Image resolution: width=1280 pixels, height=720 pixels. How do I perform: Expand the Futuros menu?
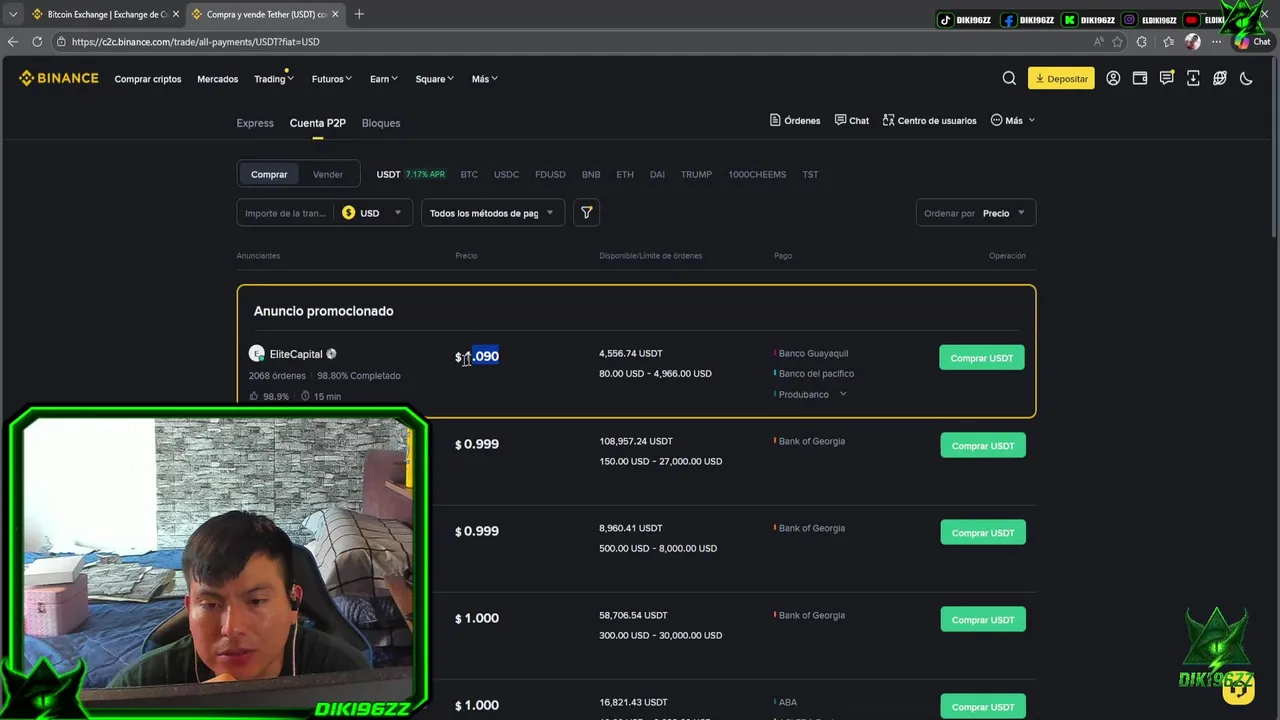coord(331,79)
